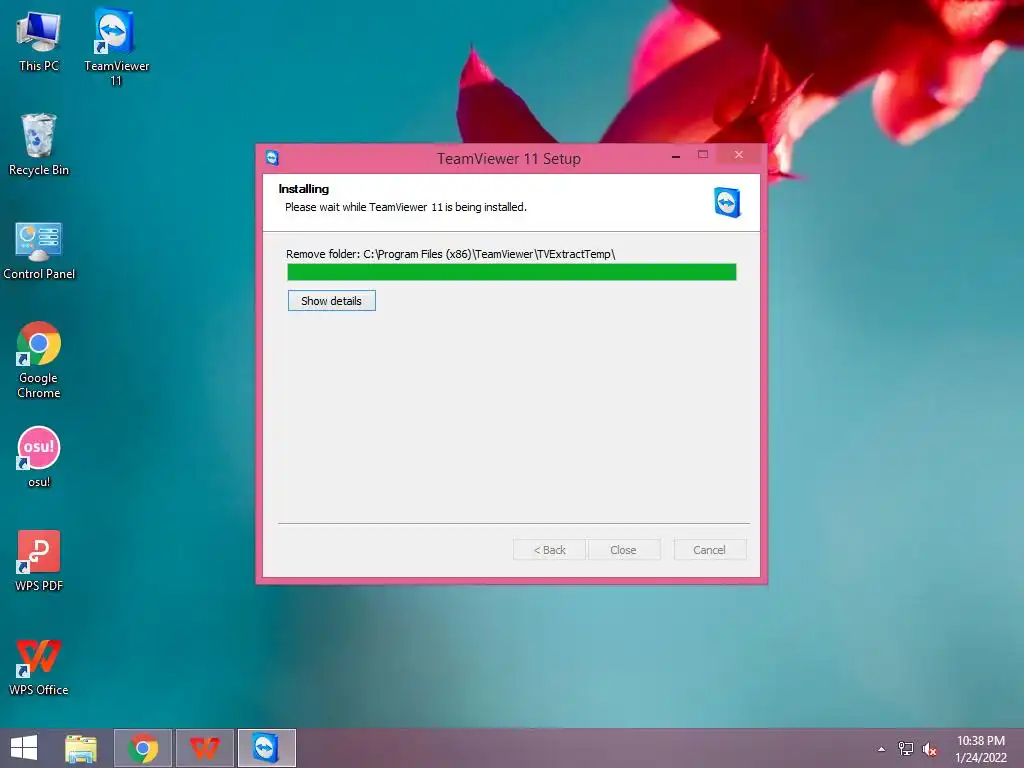Click the green installation progress bar
The width and height of the screenshot is (1024, 768).
pyautogui.click(x=512, y=272)
